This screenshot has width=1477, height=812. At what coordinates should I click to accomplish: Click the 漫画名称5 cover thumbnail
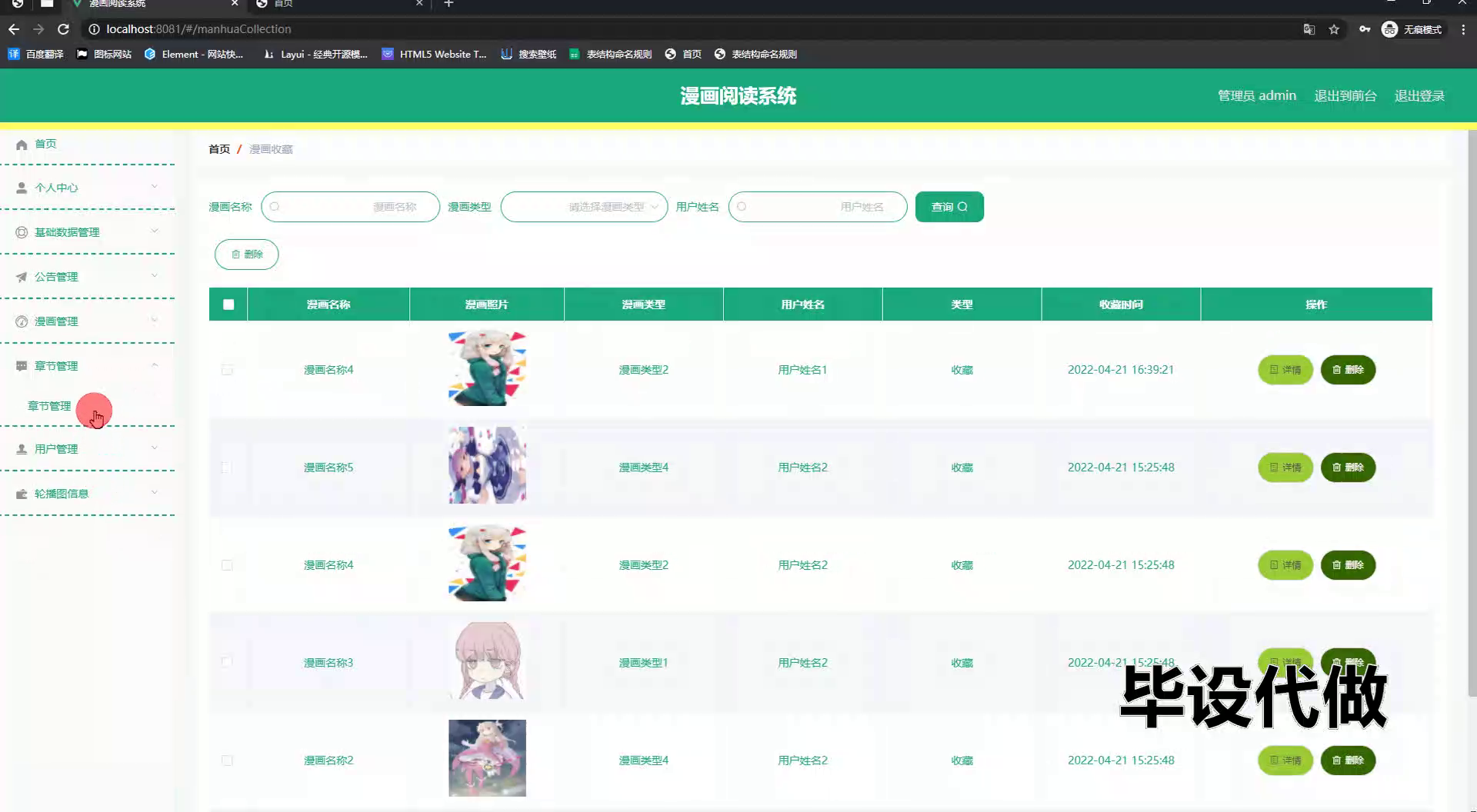488,465
